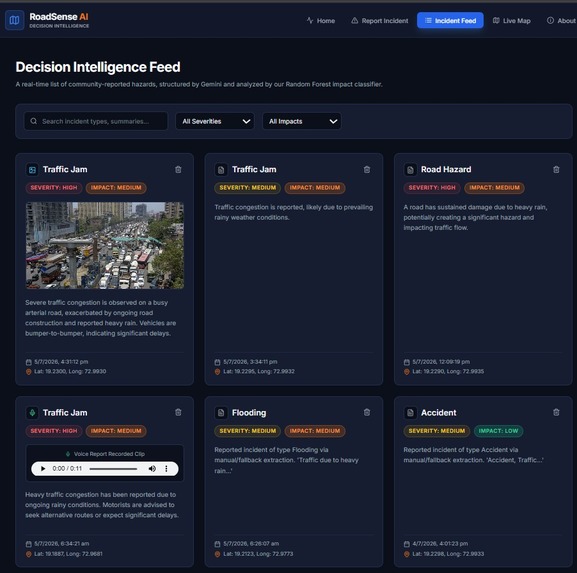This screenshot has width=577, height=573.
Task: Click the audio player seek bar
Action: coord(113,468)
